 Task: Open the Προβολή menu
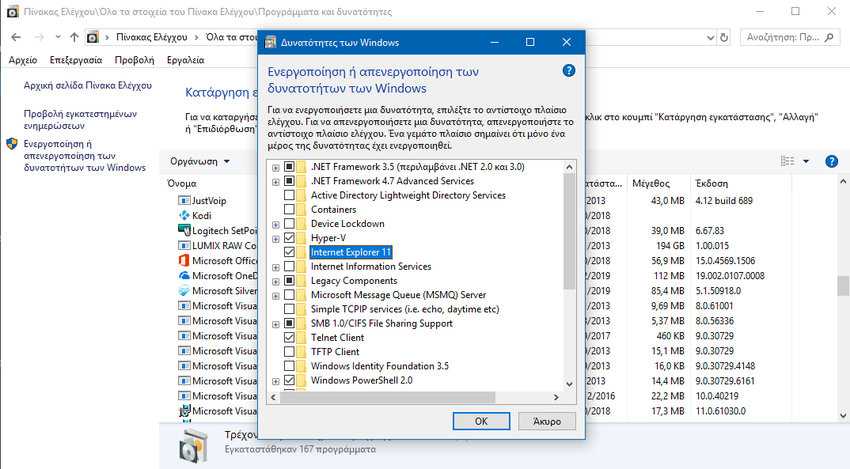[x=134, y=60]
